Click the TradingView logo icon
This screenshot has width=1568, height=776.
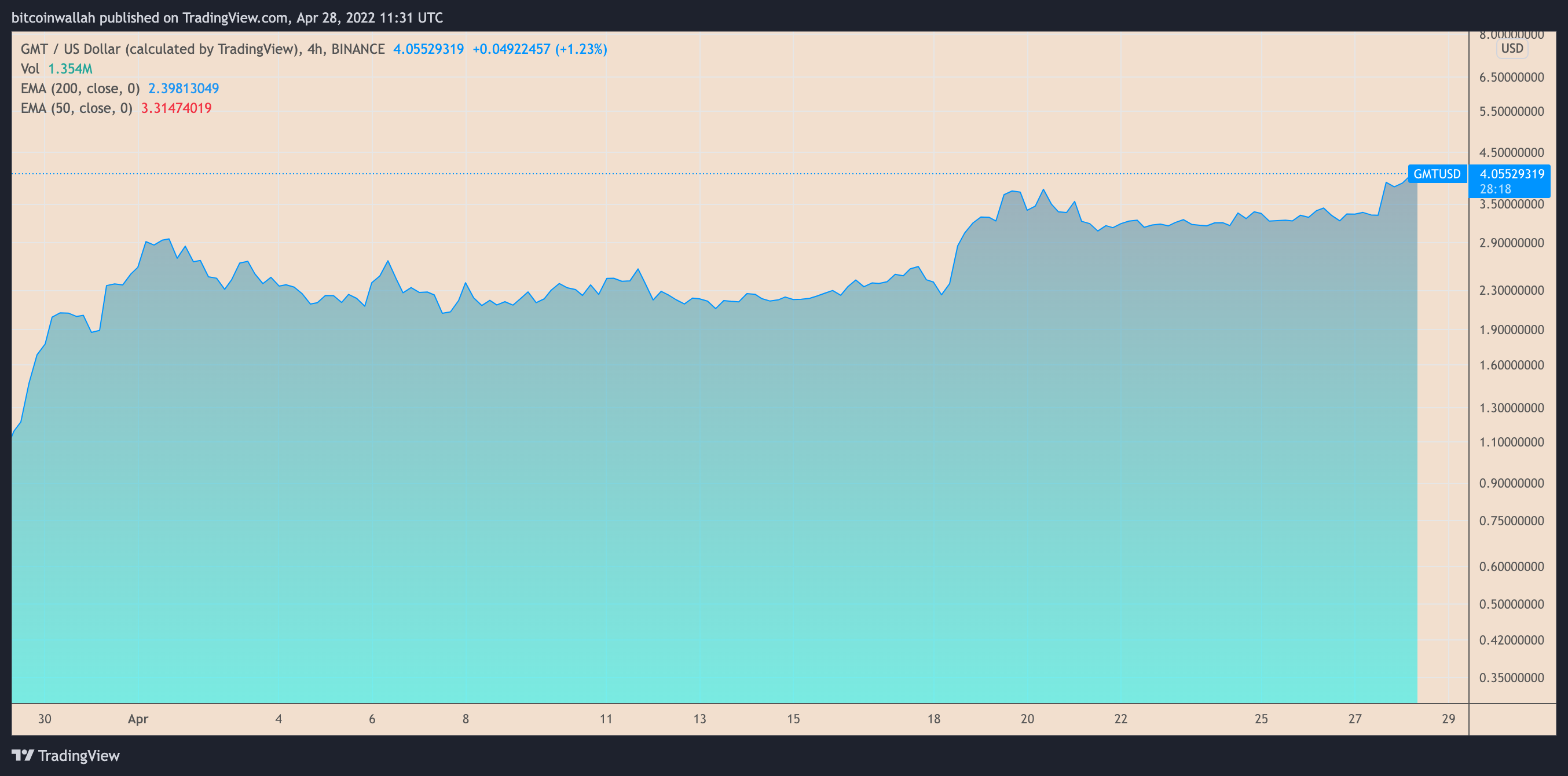tap(23, 755)
